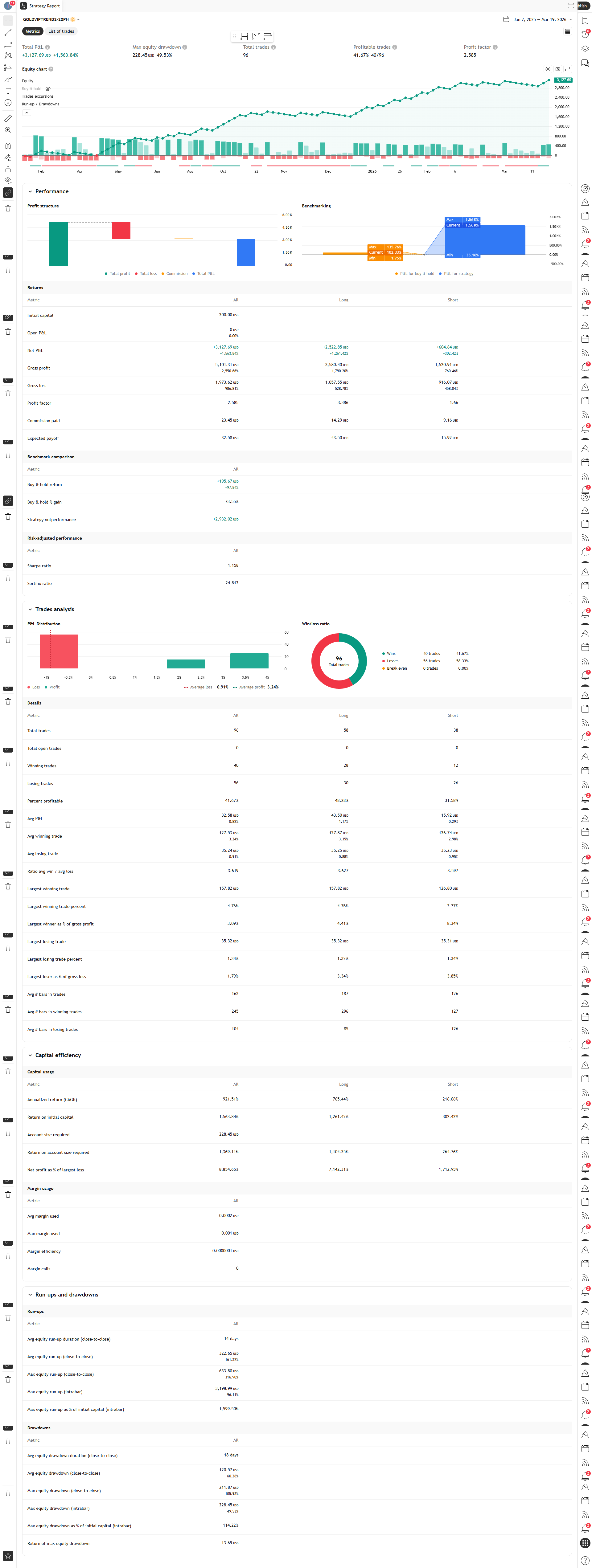
Task: Click the calendar icon beside the date range
Action: (506, 19)
